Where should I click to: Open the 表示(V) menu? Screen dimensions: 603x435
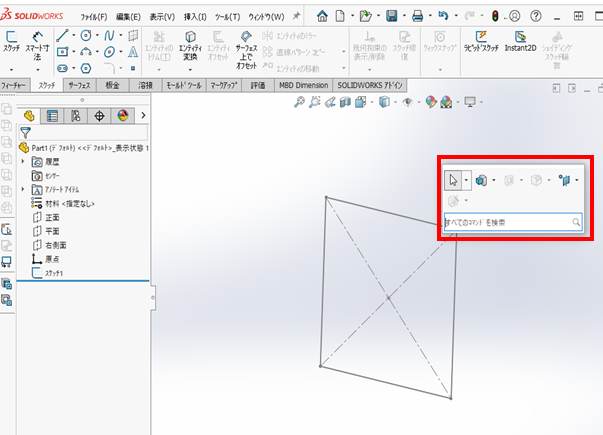(162, 17)
